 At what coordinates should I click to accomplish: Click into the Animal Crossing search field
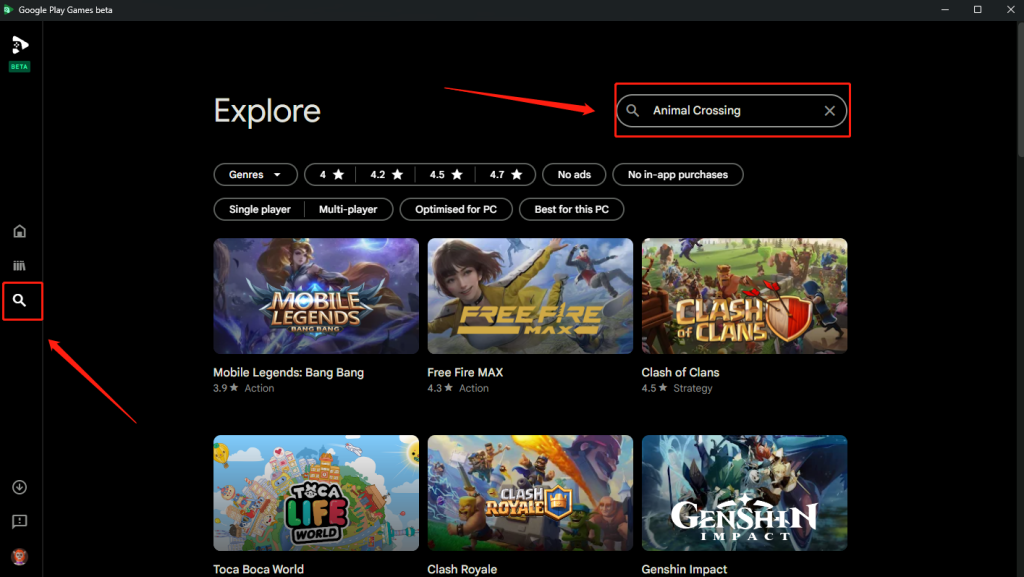[x=731, y=110]
